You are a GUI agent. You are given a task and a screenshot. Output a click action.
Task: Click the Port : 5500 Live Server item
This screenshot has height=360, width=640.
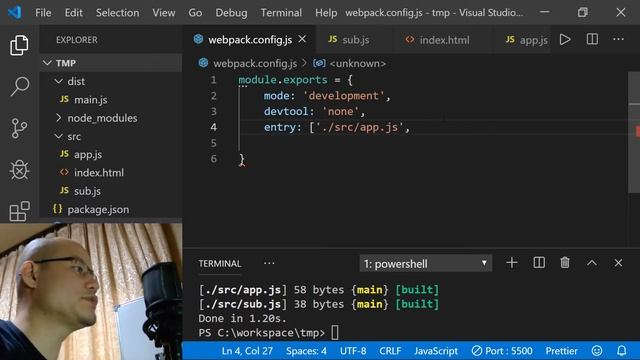(502, 351)
